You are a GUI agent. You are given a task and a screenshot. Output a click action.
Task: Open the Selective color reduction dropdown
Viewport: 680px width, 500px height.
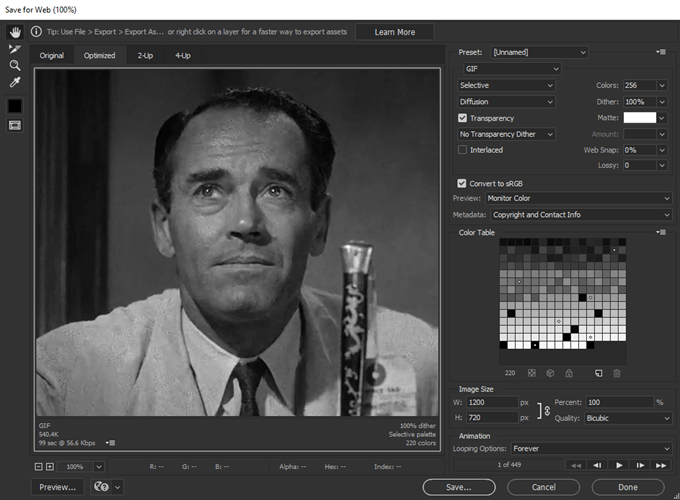(506, 85)
